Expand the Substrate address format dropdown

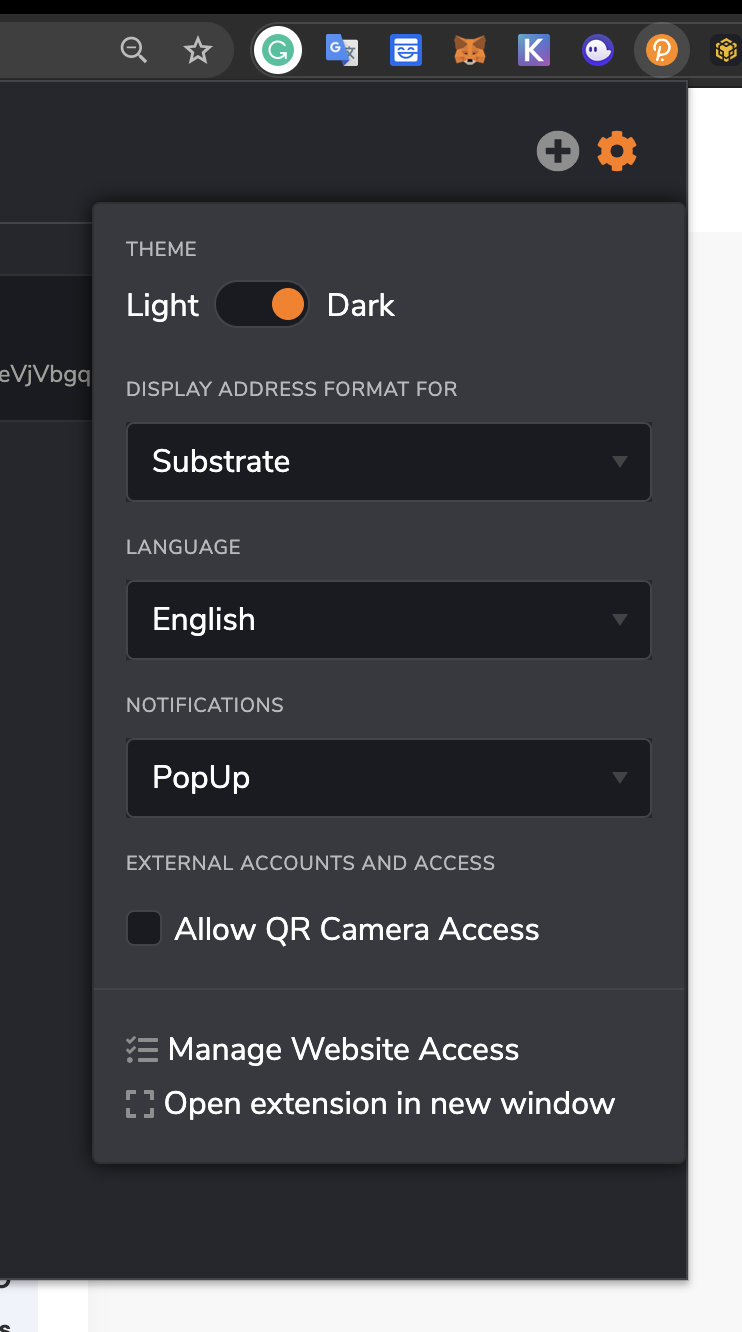pyautogui.click(x=389, y=462)
